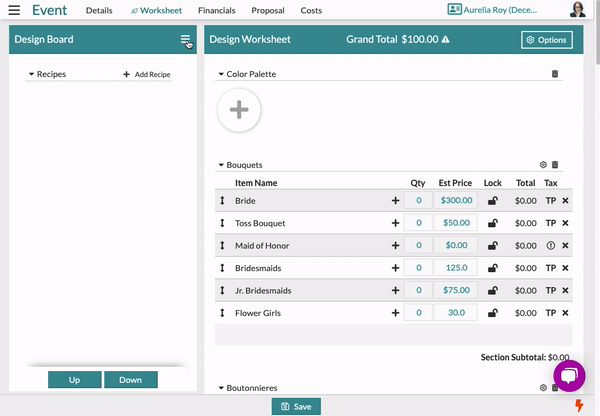The image size is (600, 416).
Task: Toggle price lock for Bride
Action: [493, 201]
